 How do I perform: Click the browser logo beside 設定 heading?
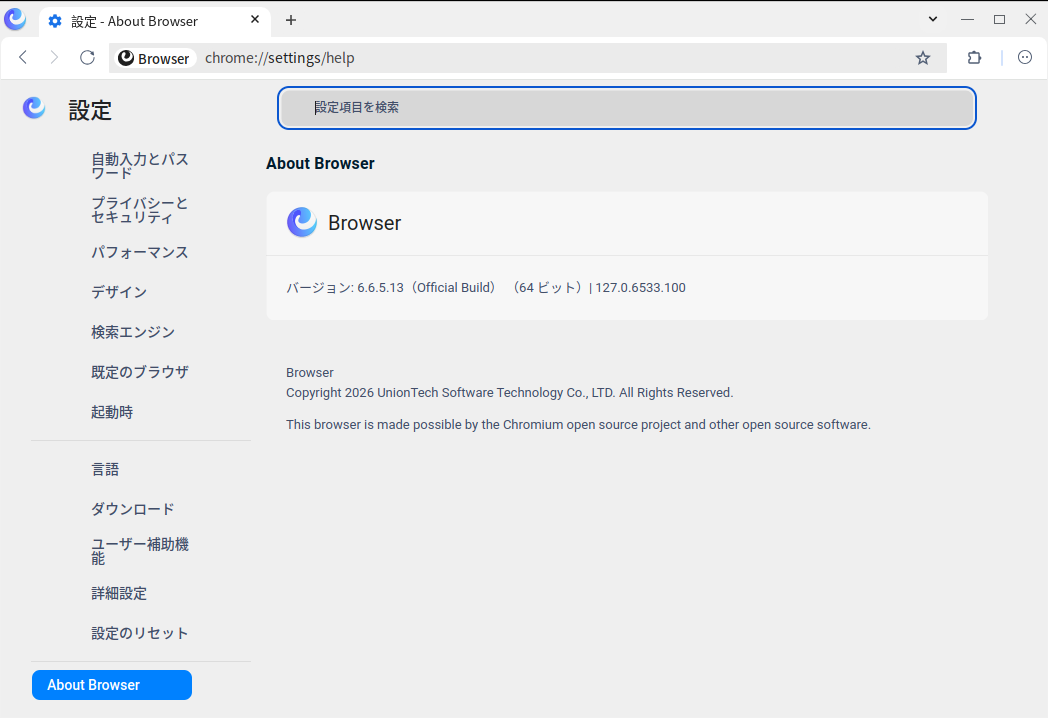coord(34,108)
